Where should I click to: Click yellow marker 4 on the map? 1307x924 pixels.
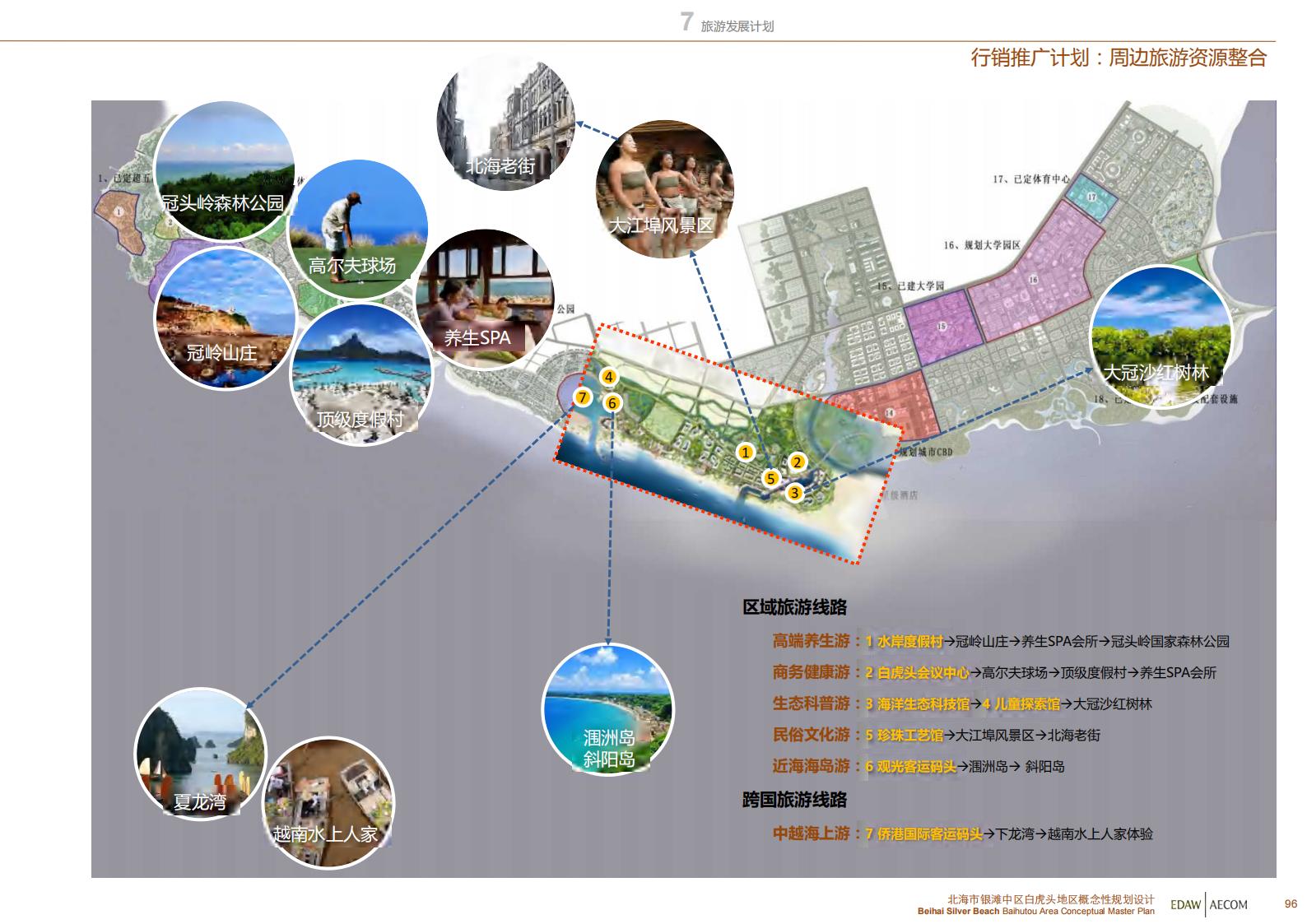[x=608, y=377]
